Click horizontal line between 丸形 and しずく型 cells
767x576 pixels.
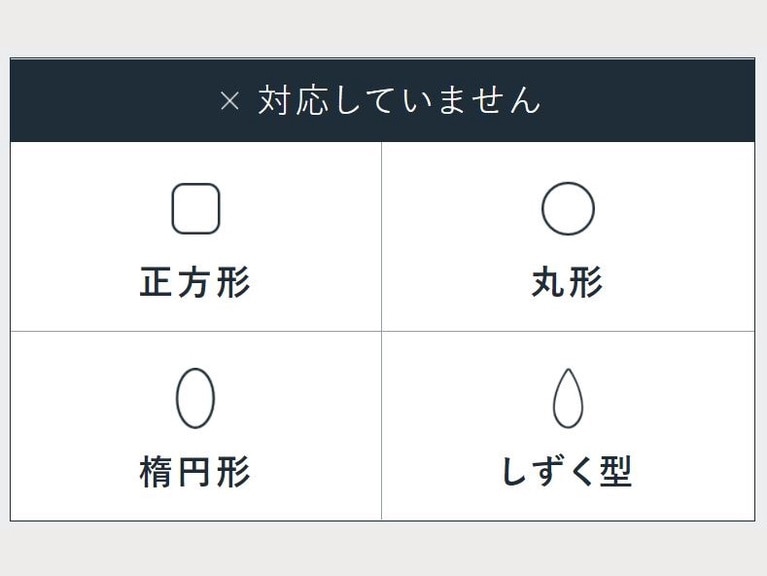pos(568,331)
